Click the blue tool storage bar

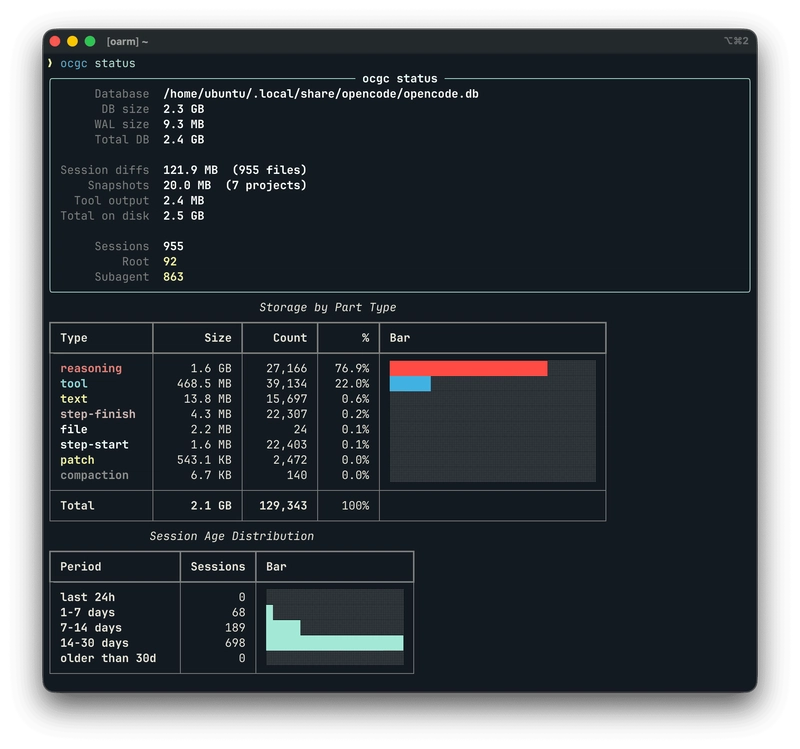coord(410,383)
